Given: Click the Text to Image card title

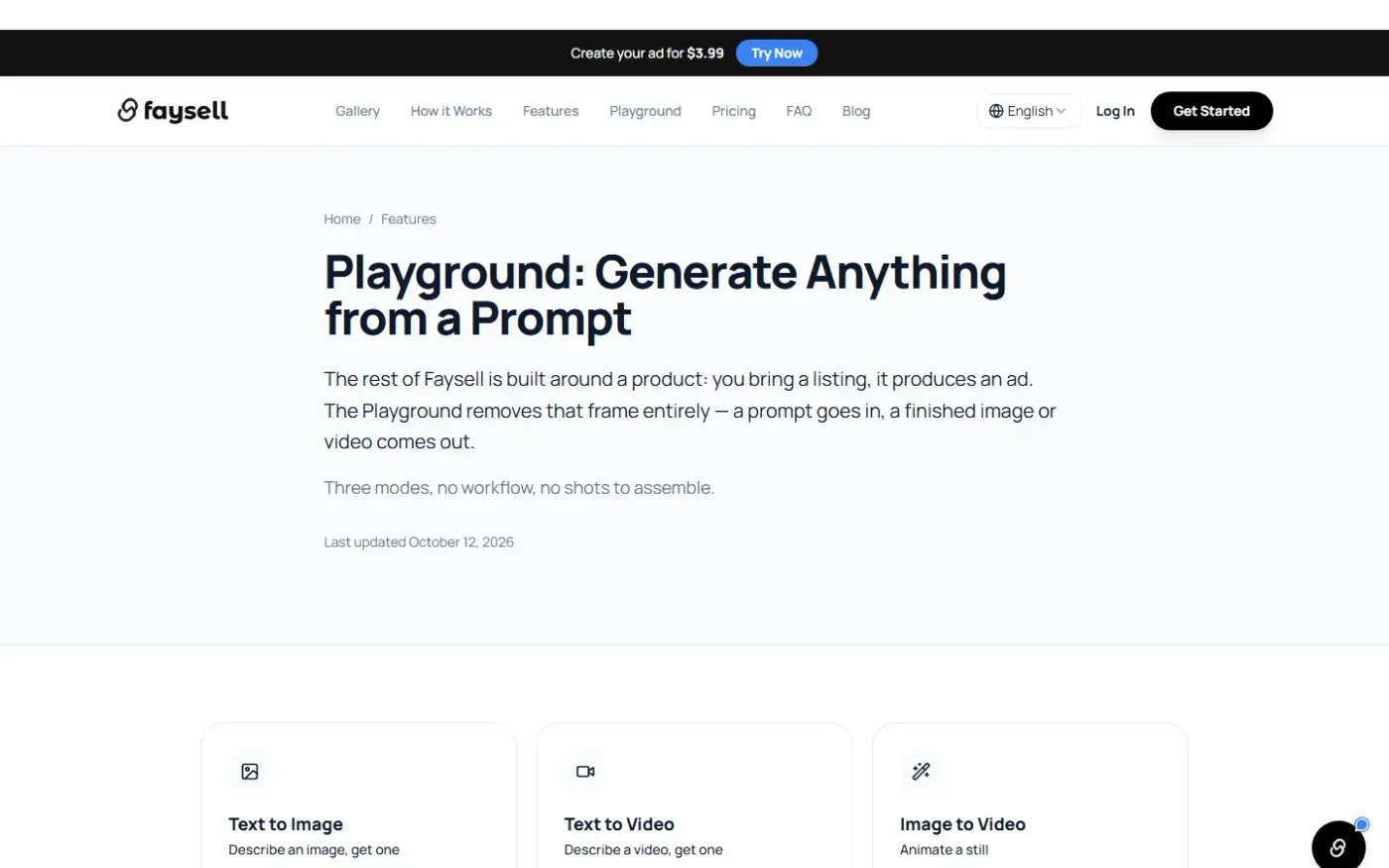Looking at the screenshot, I should coord(286,824).
